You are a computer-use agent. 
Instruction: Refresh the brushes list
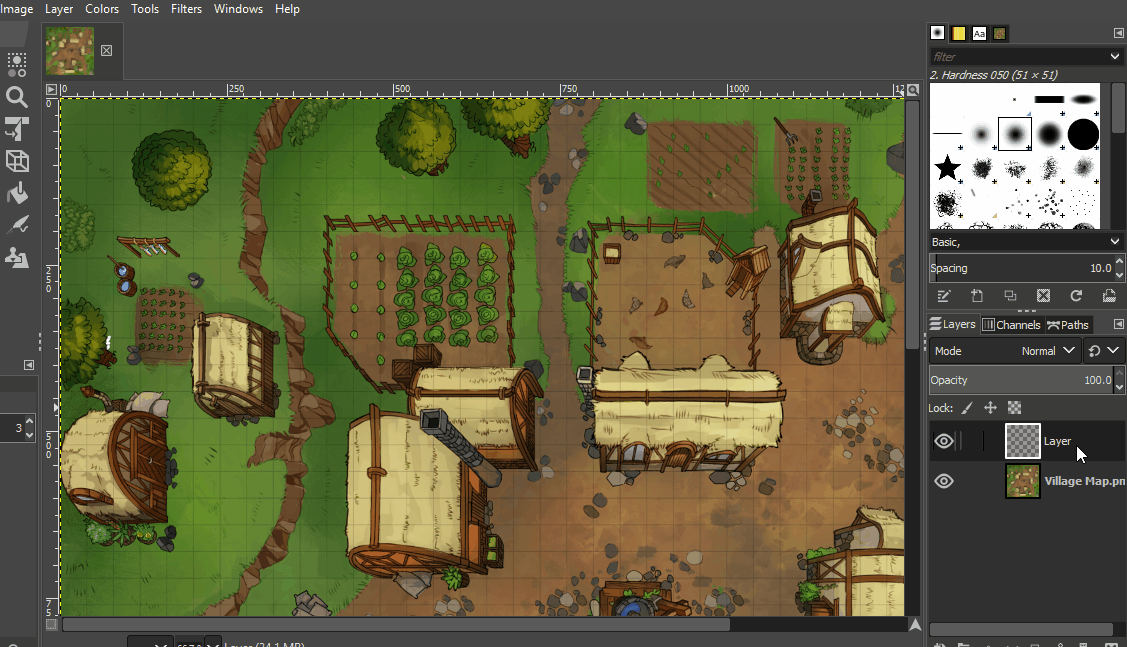(x=1076, y=295)
